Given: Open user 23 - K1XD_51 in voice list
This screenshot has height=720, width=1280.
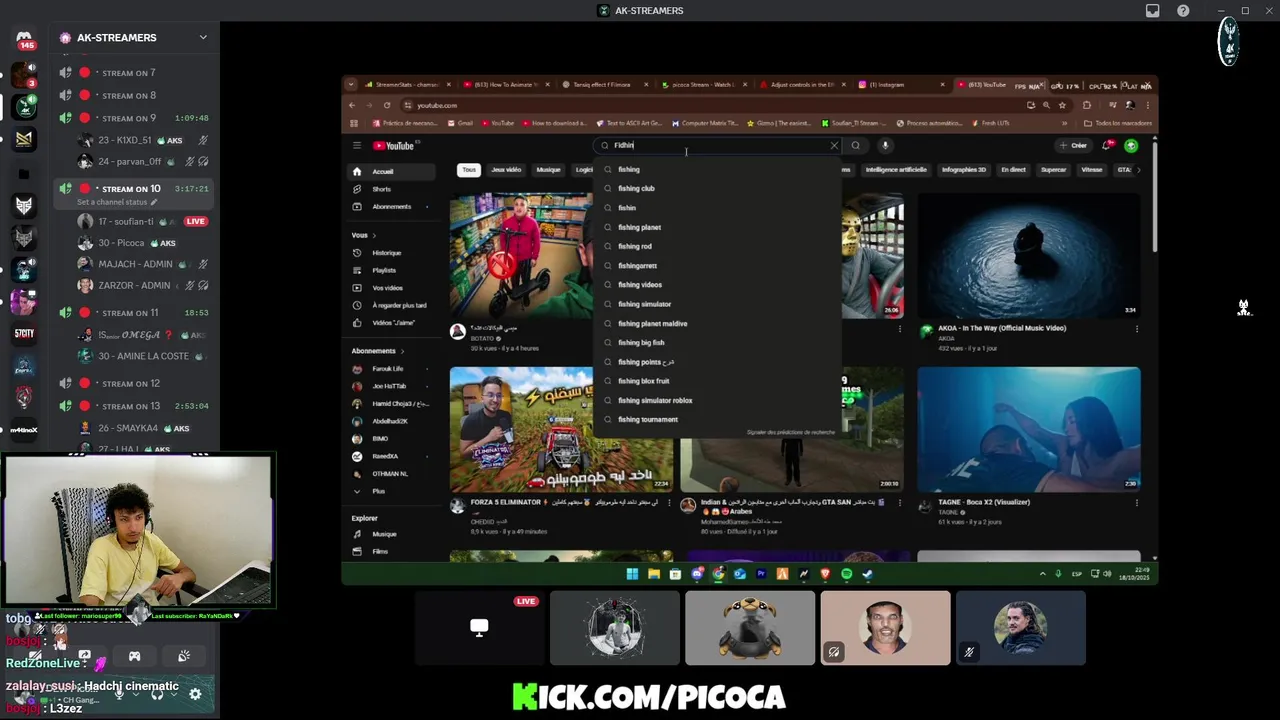Looking at the screenshot, I should coord(142,140).
